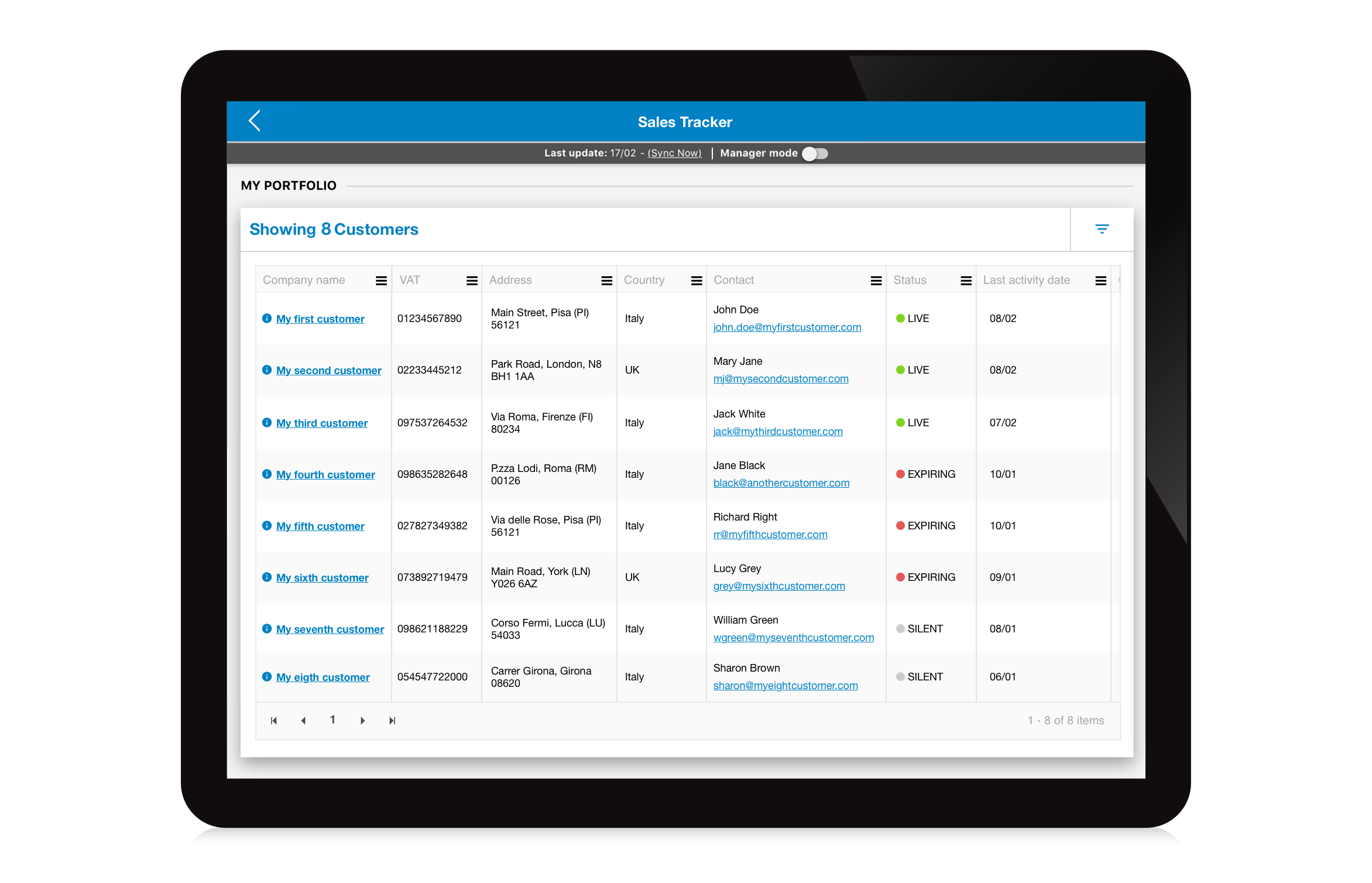Click info icon for My third customer
This screenshot has height=883, width=1372.
pyautogui.click(x=267, y=423)
